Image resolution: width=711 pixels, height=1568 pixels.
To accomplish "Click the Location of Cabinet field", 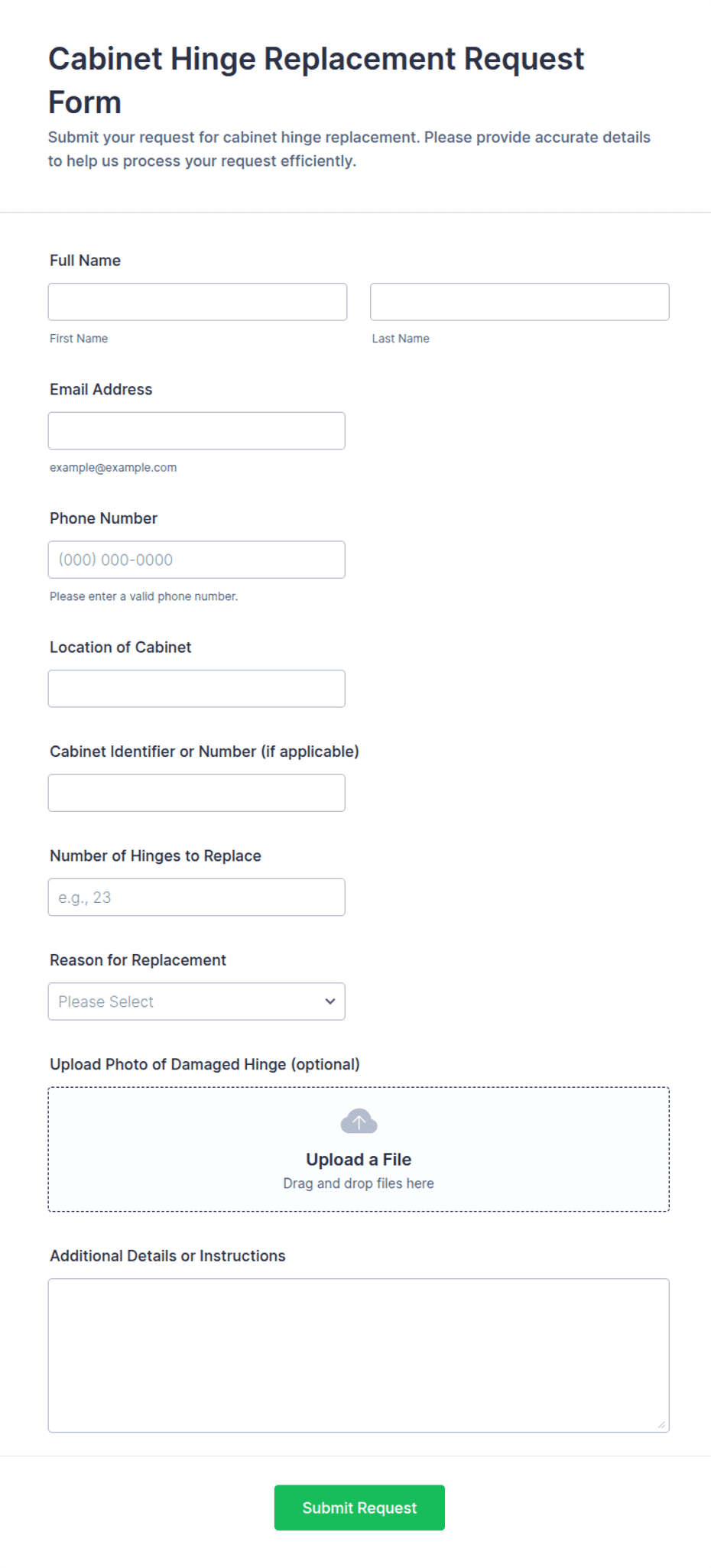I will pos(196,688).
